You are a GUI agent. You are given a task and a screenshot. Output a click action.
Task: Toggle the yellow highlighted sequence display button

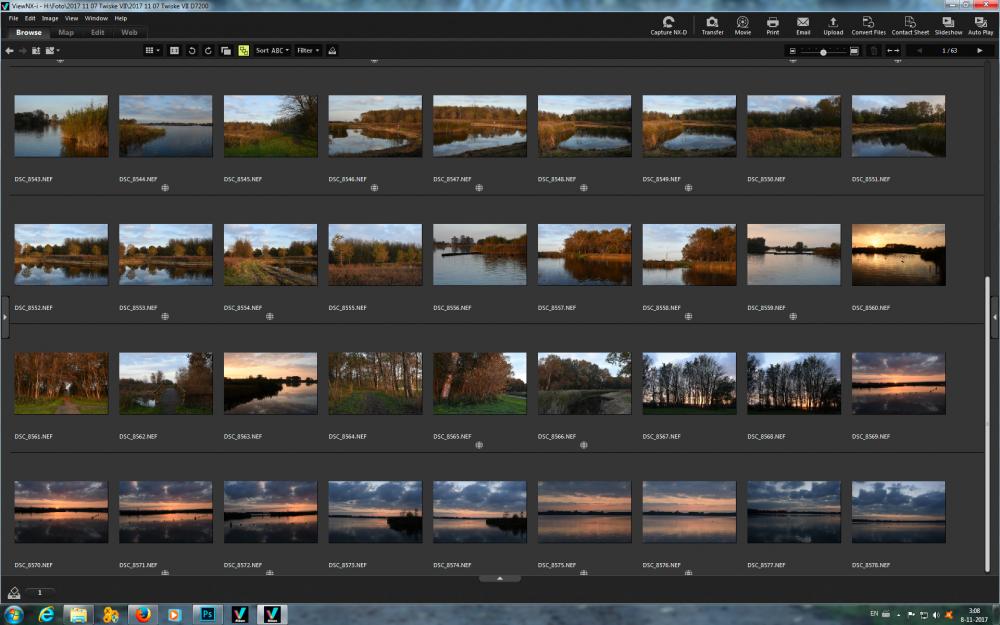pyautogui.click(x=244, y=50)
